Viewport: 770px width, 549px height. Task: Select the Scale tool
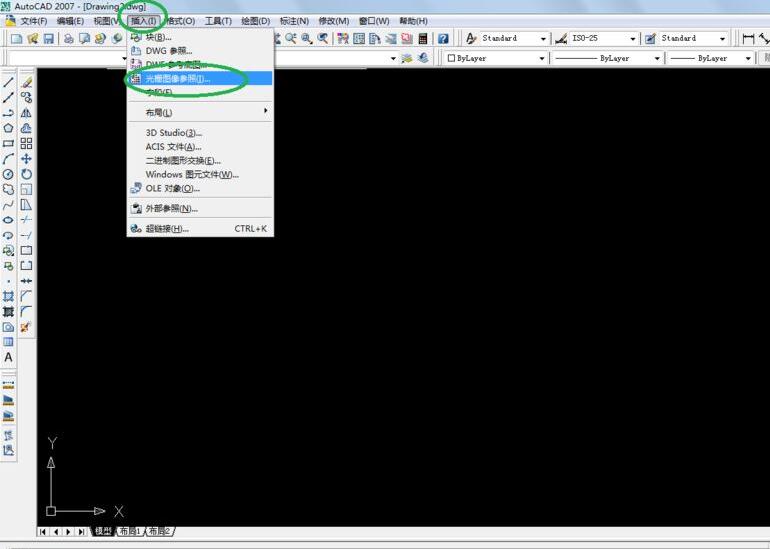pos(27,189)
